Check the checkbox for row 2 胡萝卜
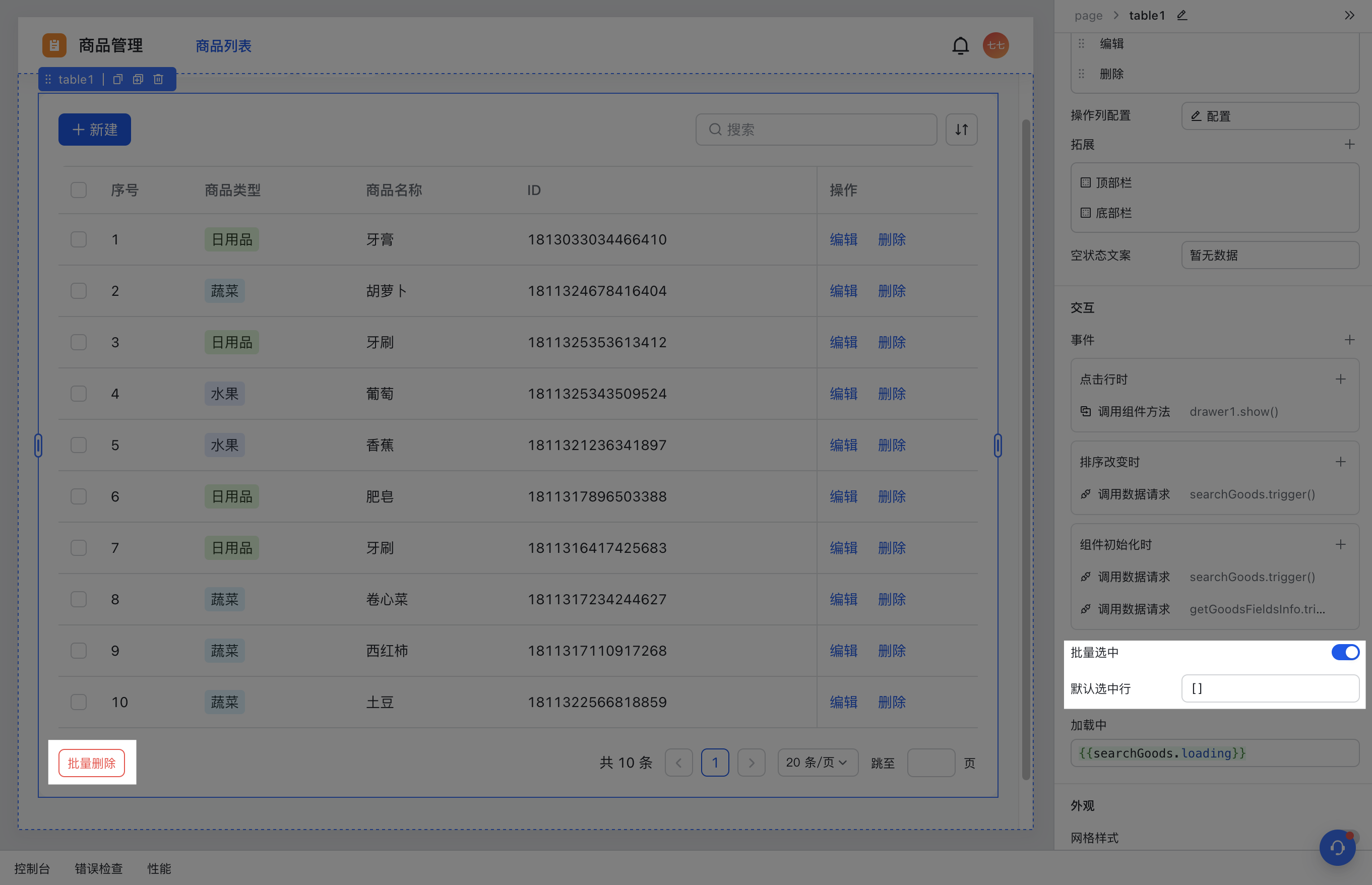Screen dimensions: 1372x885 click(x=79, y=291)
